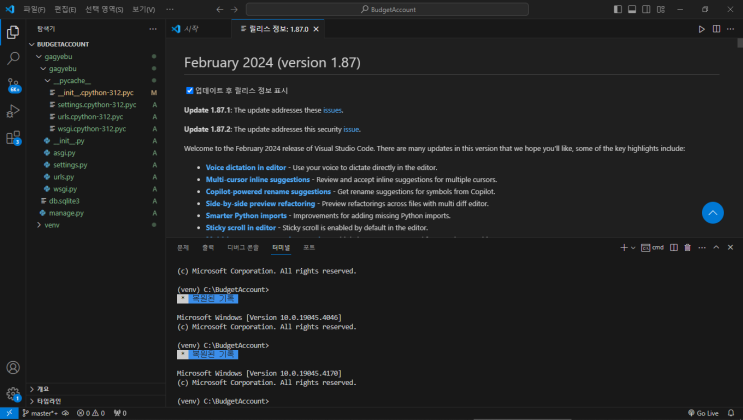The image size is (743, 420).
Task: Open the View menu
Action: [144, 9]
